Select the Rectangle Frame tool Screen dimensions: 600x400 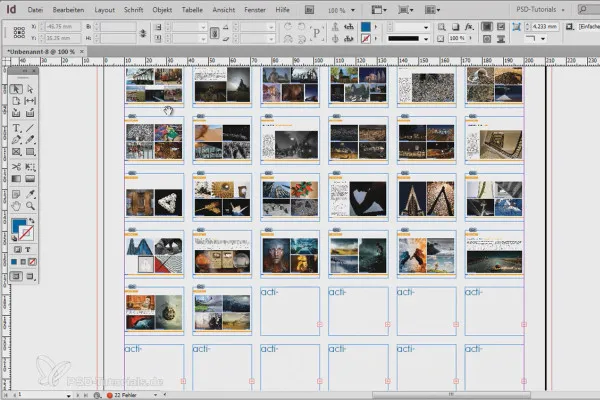click(x=16, y=152)
